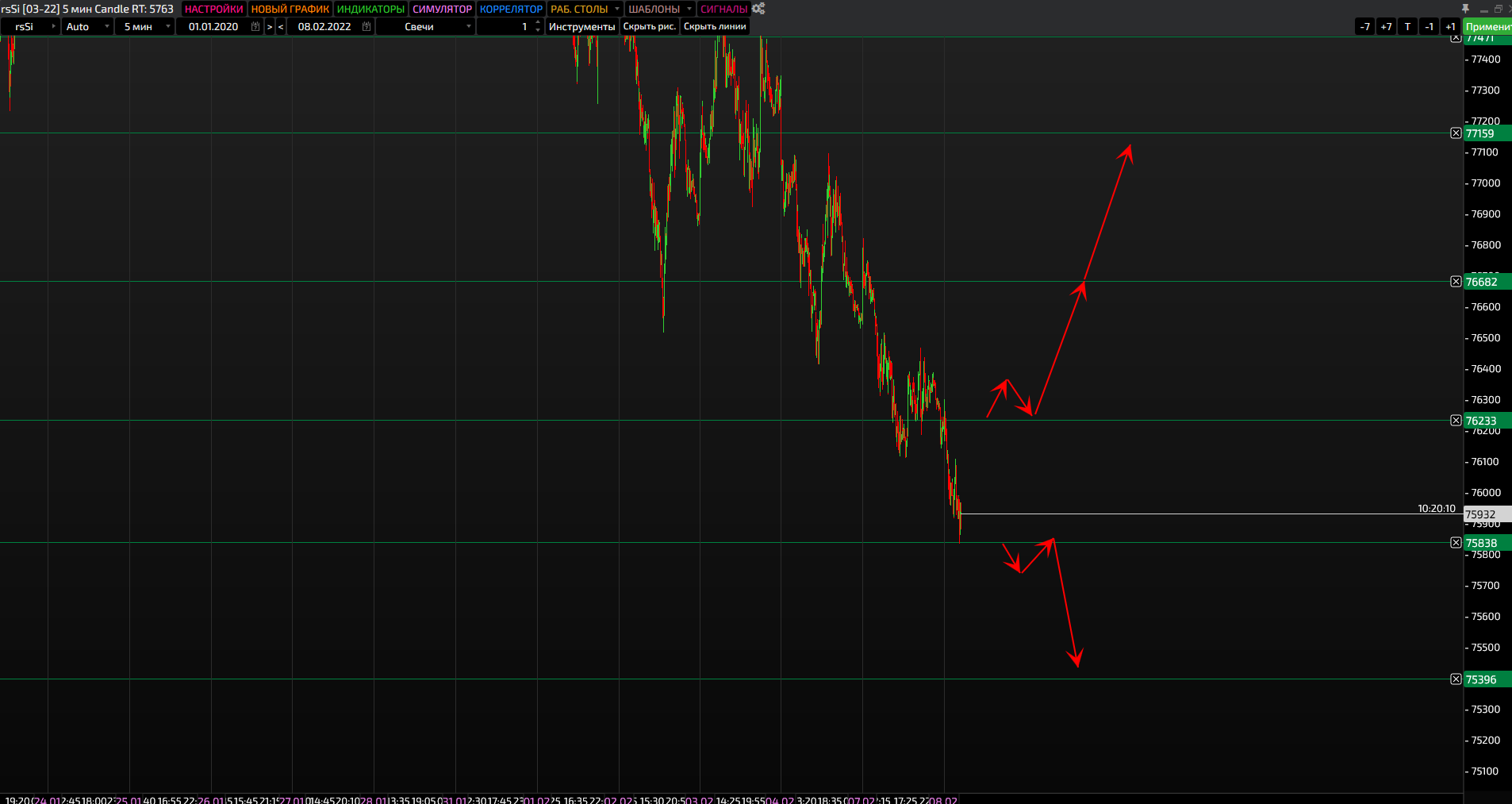Increase the value with the up stepper
Viewport: 1512px width, 804px height.
pos(538,23)
